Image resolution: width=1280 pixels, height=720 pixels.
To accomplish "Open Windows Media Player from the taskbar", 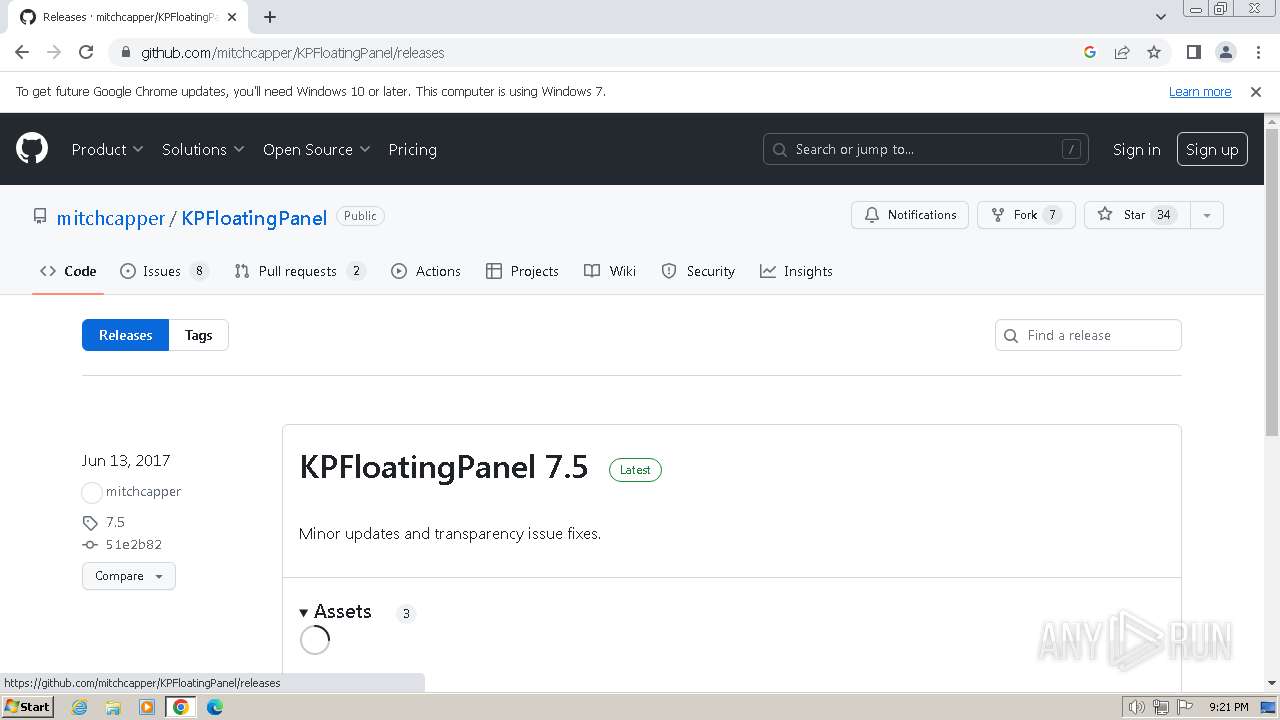I will [147, 707].
